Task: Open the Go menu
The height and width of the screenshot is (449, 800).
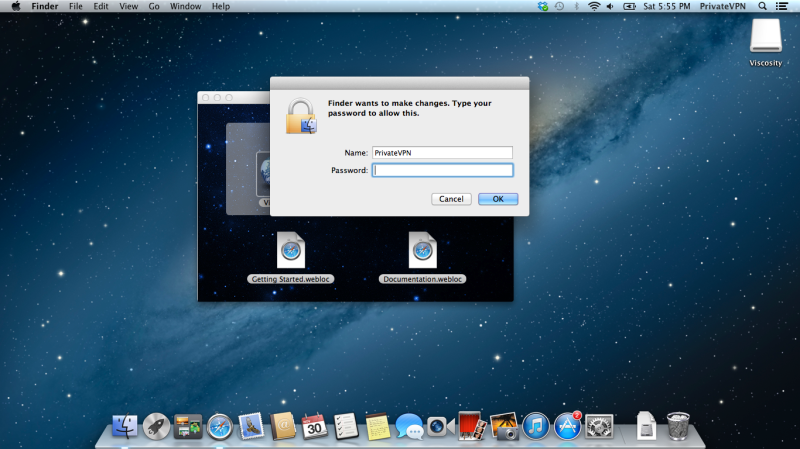Action: pos(154,6)
